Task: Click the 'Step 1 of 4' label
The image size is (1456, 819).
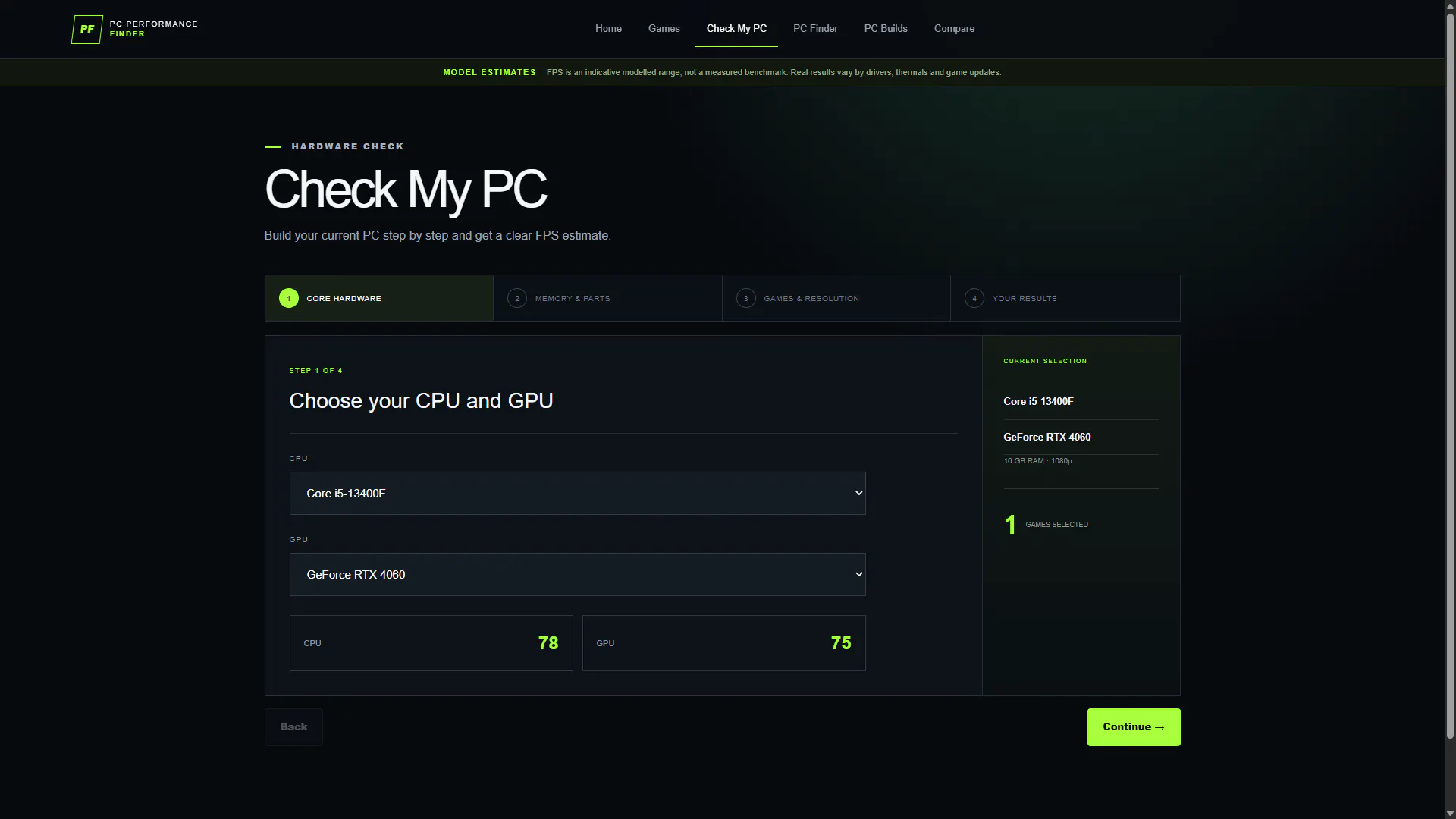Action: (315, 371)
